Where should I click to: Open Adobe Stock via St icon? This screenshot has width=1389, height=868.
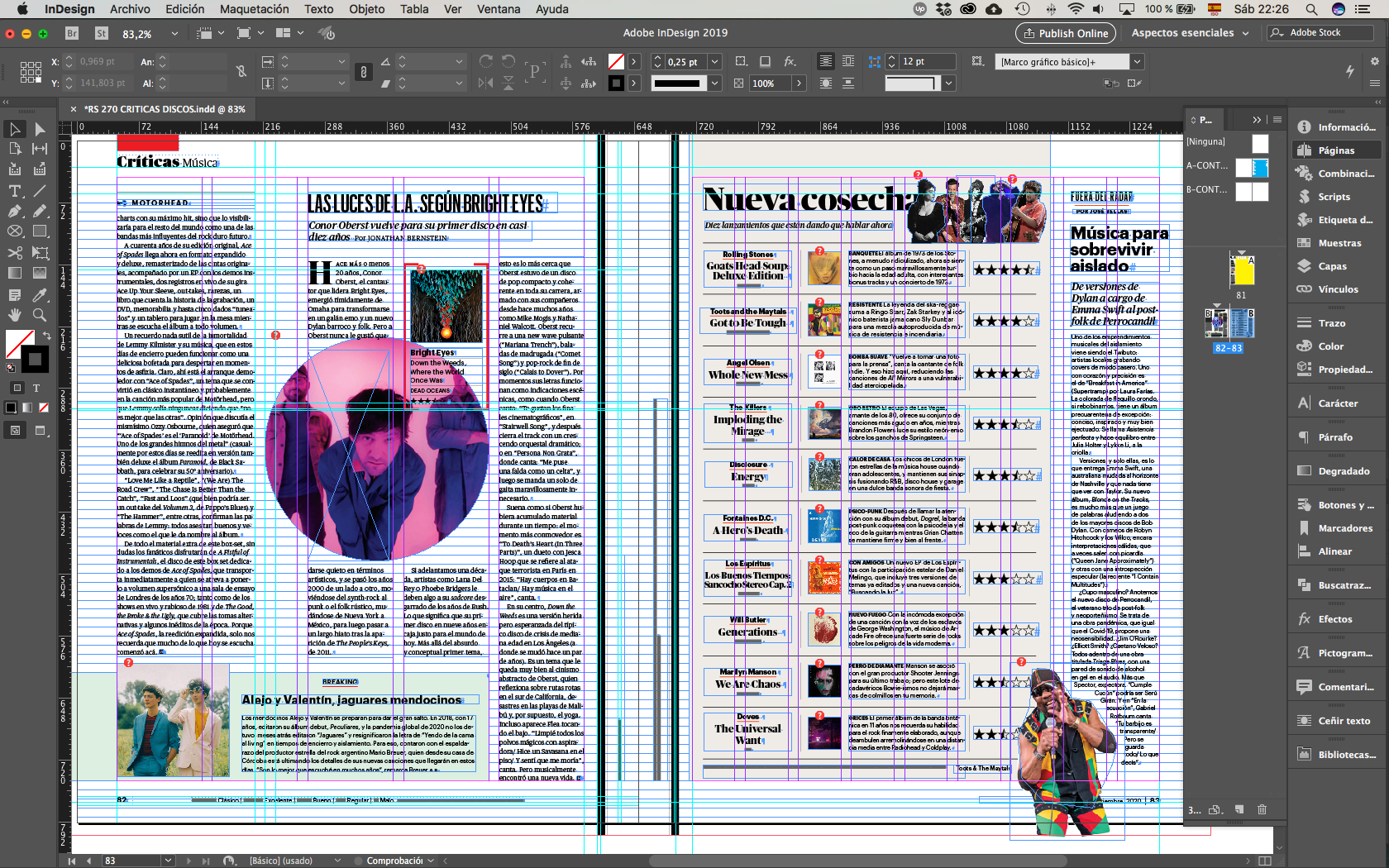(x=102, y=34)
